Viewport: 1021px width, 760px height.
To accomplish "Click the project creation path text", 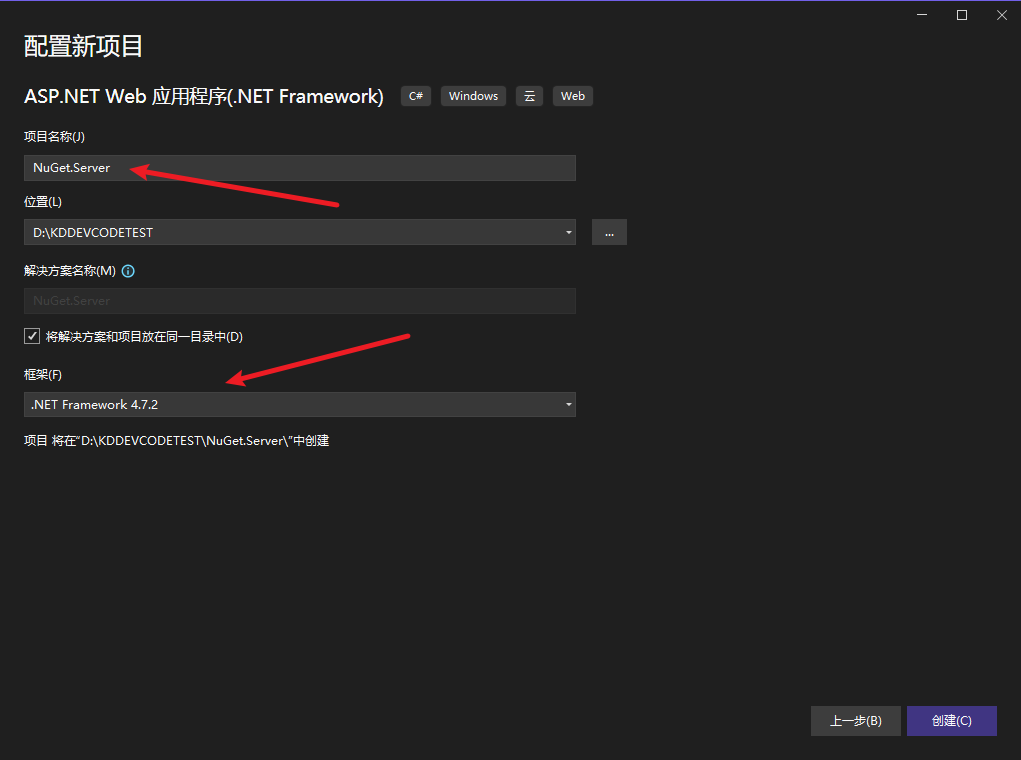I will pyautogui.click(x=176, y=441).
